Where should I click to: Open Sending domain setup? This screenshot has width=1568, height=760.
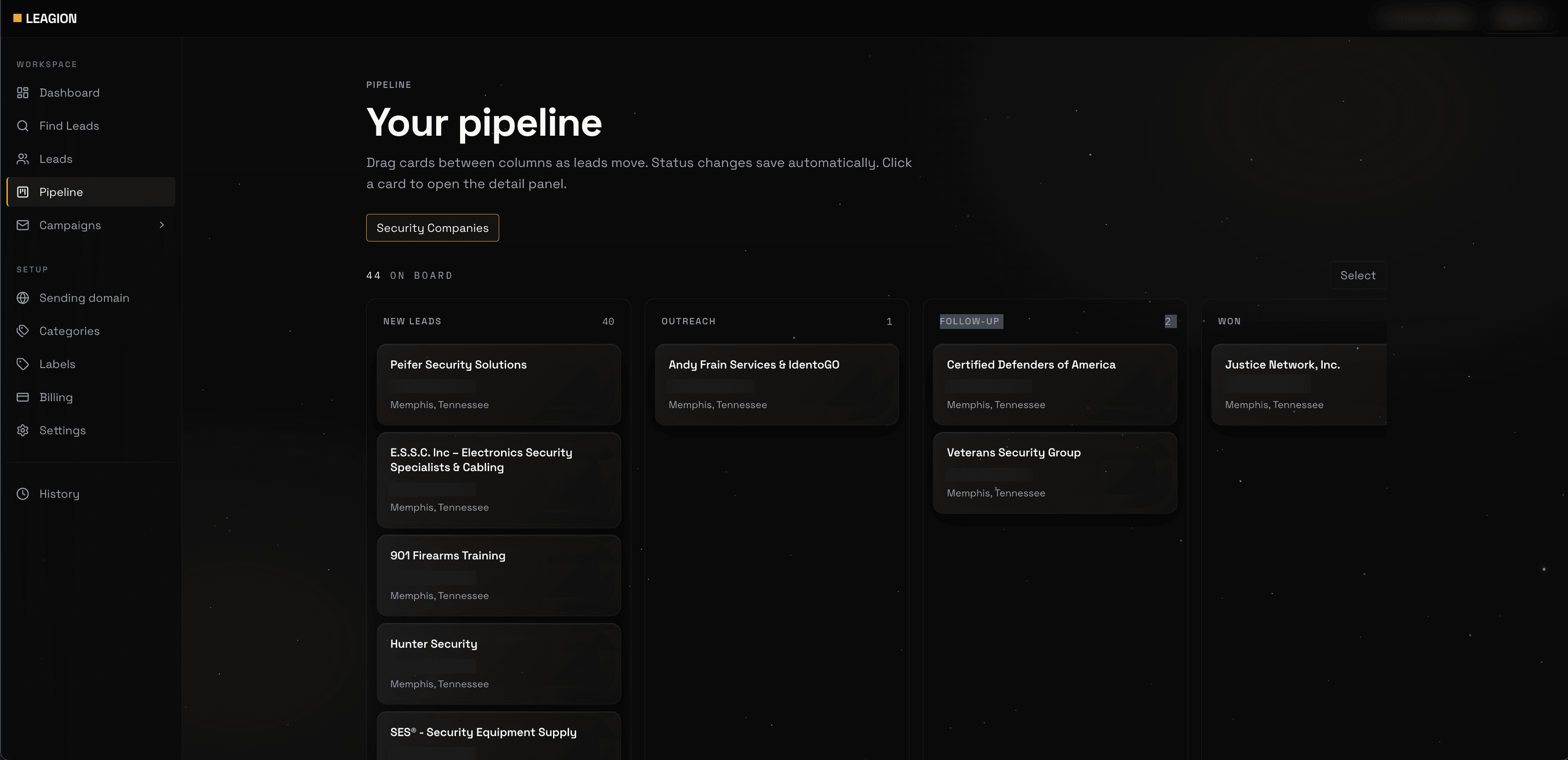[x=91, y=298]
